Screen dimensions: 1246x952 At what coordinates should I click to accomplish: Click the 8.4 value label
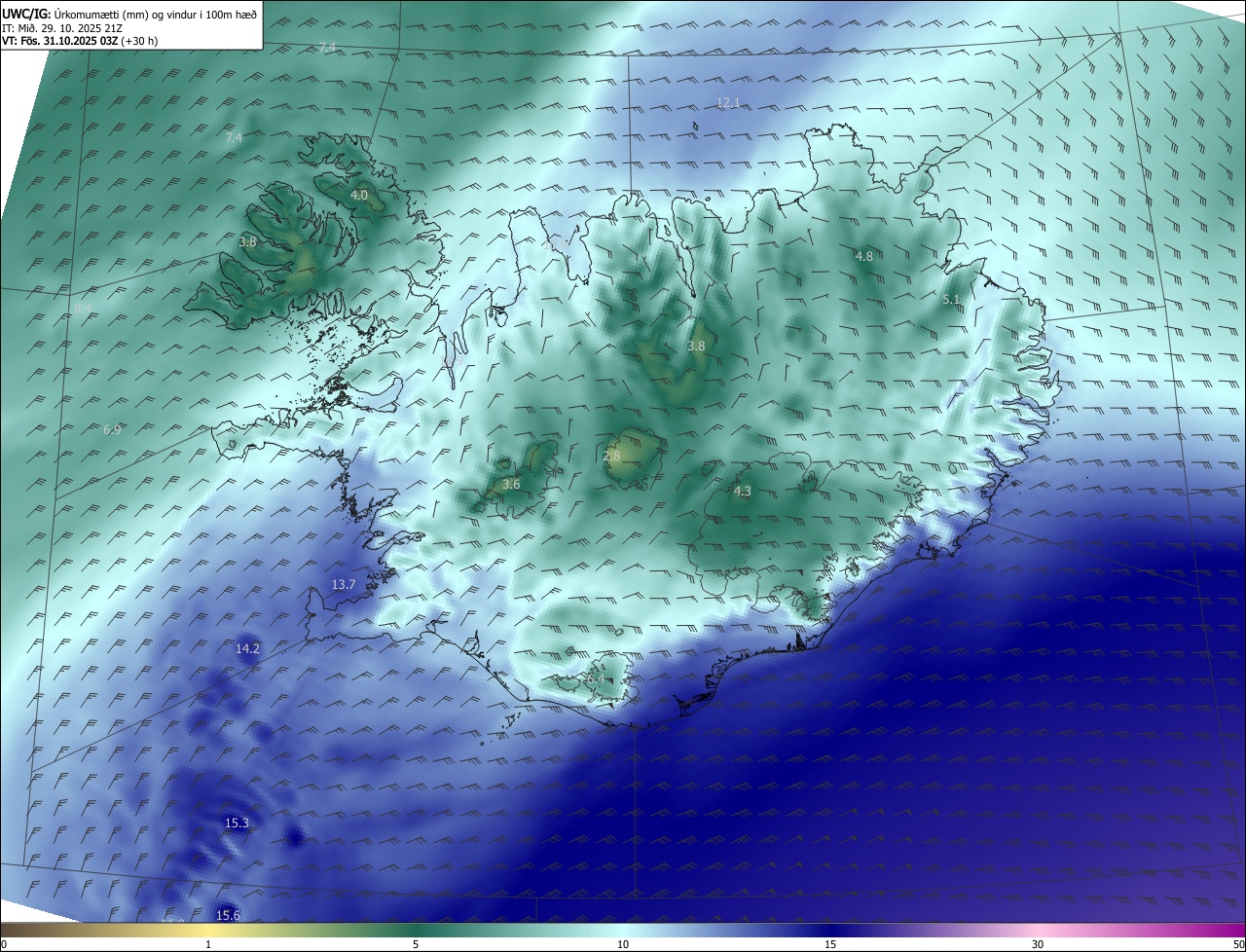point(83,309)
